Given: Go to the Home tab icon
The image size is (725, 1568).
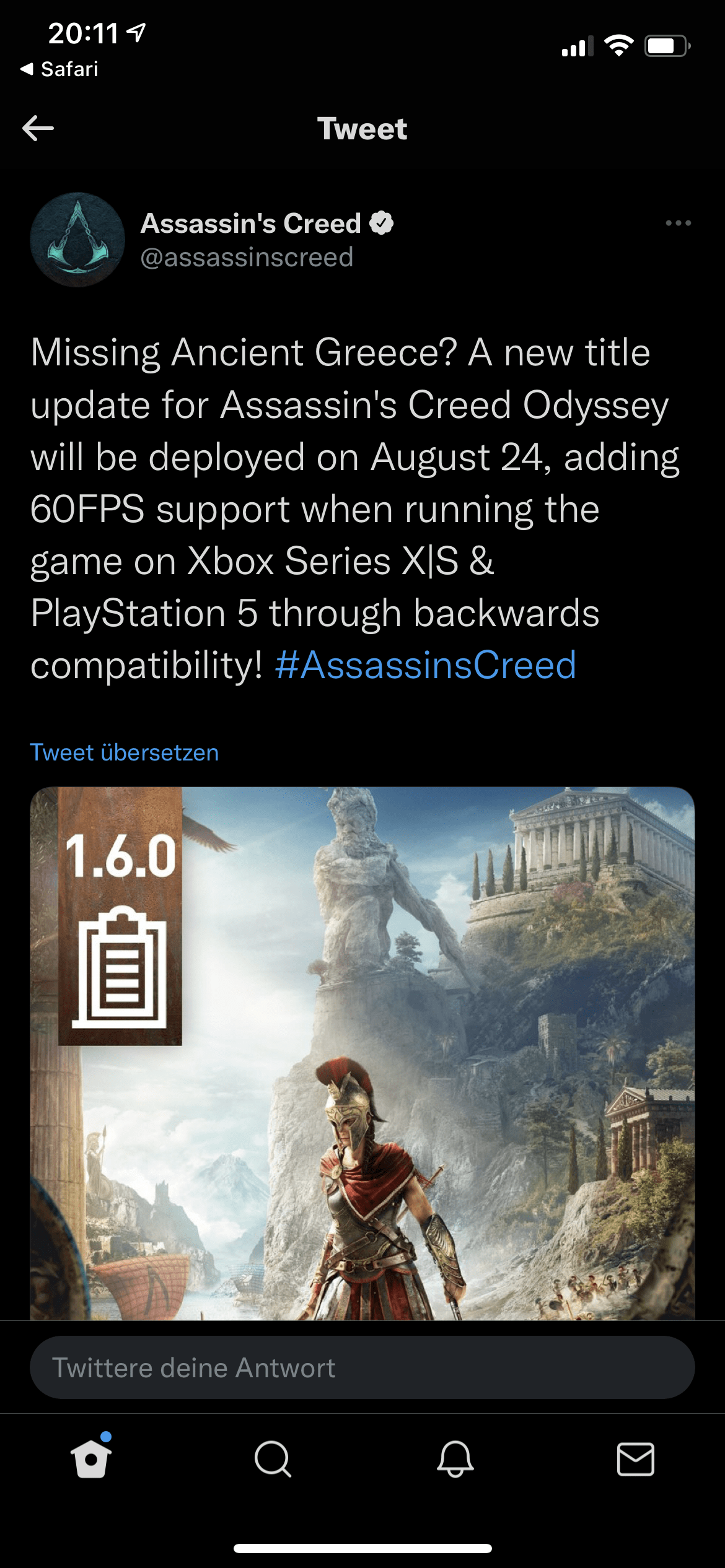Looking at the screenshot, I should (x=91, y=1458).
